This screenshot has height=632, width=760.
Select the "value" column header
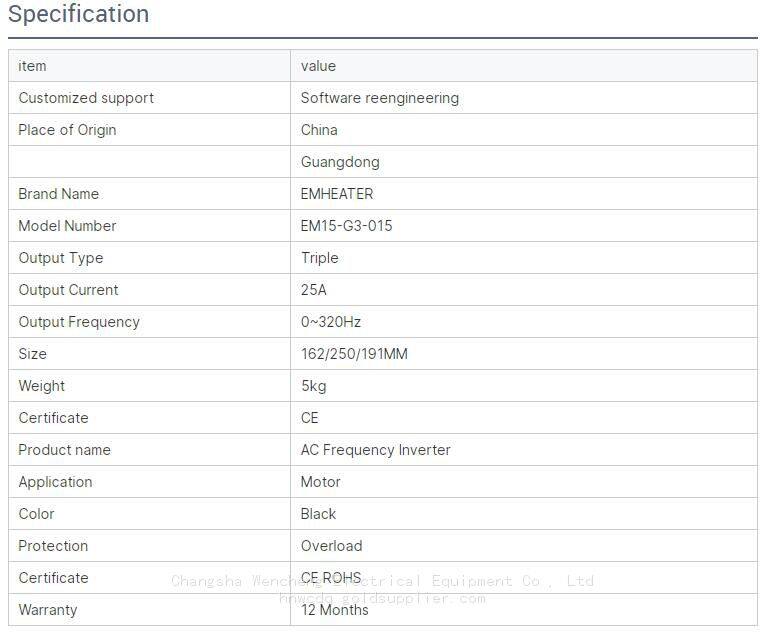click(x=318, y=66)
